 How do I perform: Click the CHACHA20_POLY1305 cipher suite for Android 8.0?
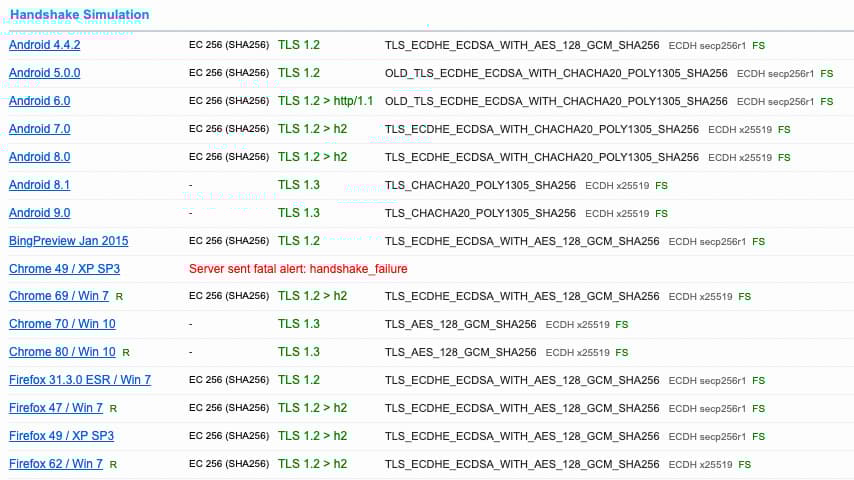coord(542,157)
